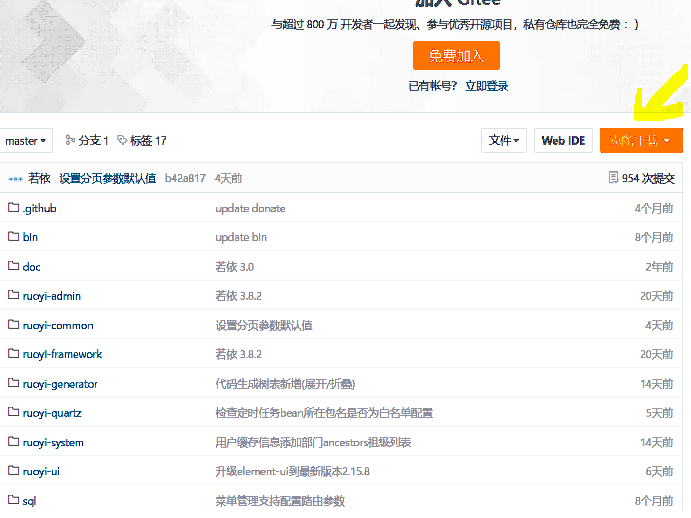Open the ruoyi-ui folder
Viewport: 691px width, 518px height.
pos(41,471)
